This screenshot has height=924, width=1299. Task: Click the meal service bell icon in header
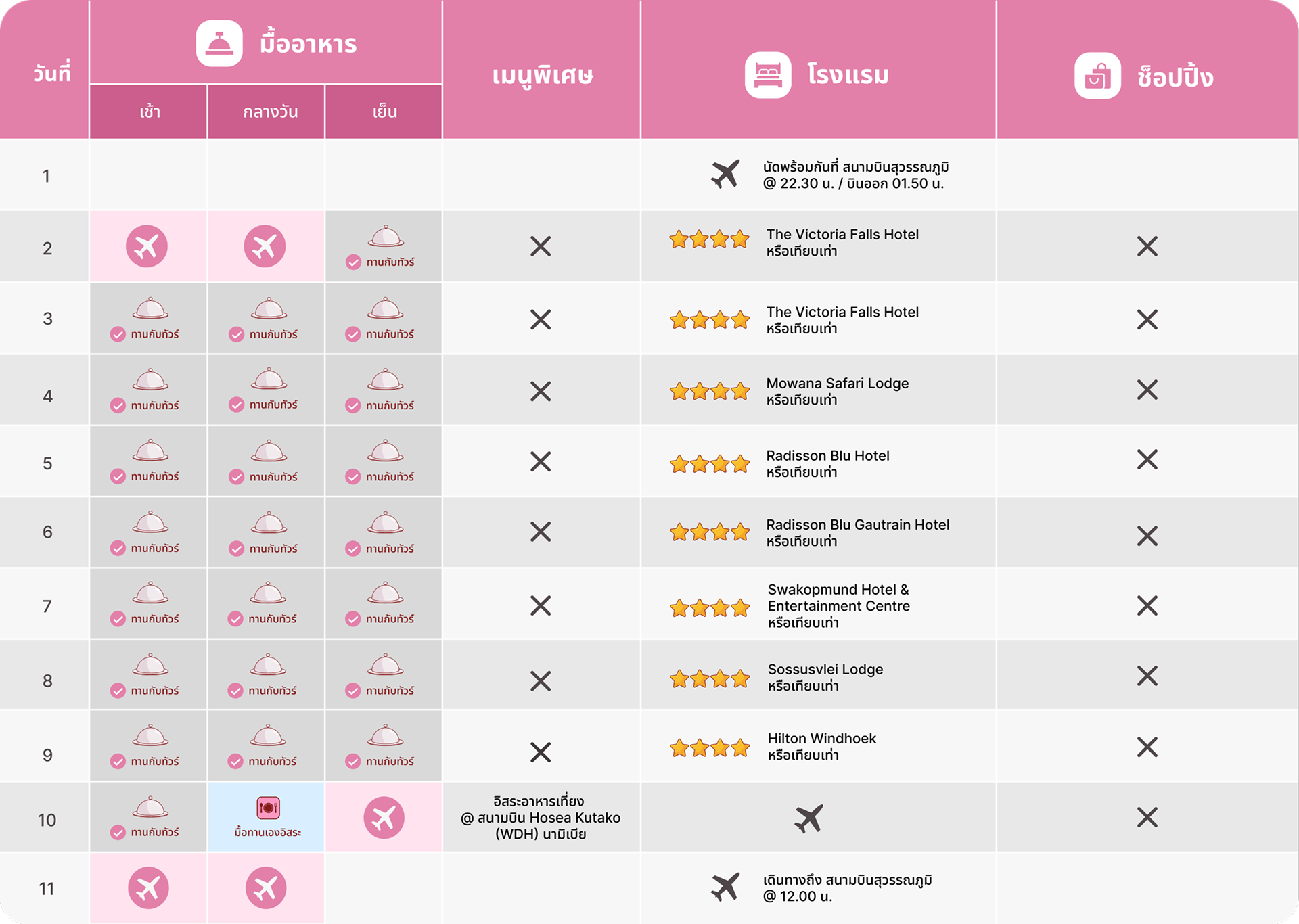coord(219,44)
